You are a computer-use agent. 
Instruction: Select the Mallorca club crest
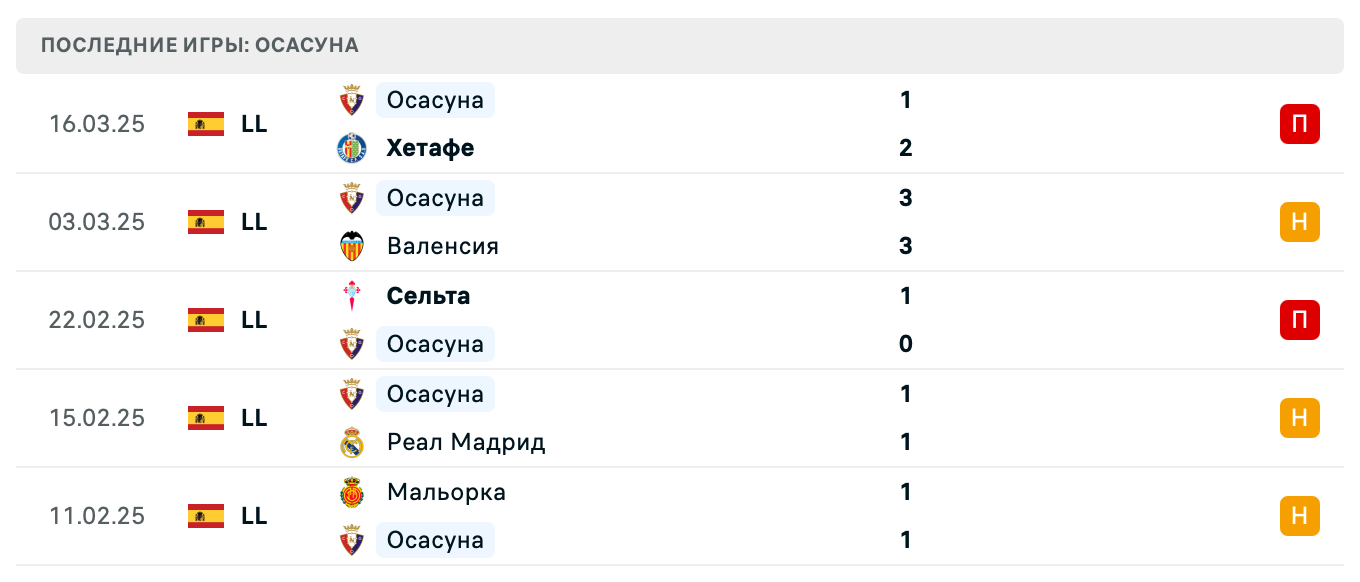tap(351, 492)
